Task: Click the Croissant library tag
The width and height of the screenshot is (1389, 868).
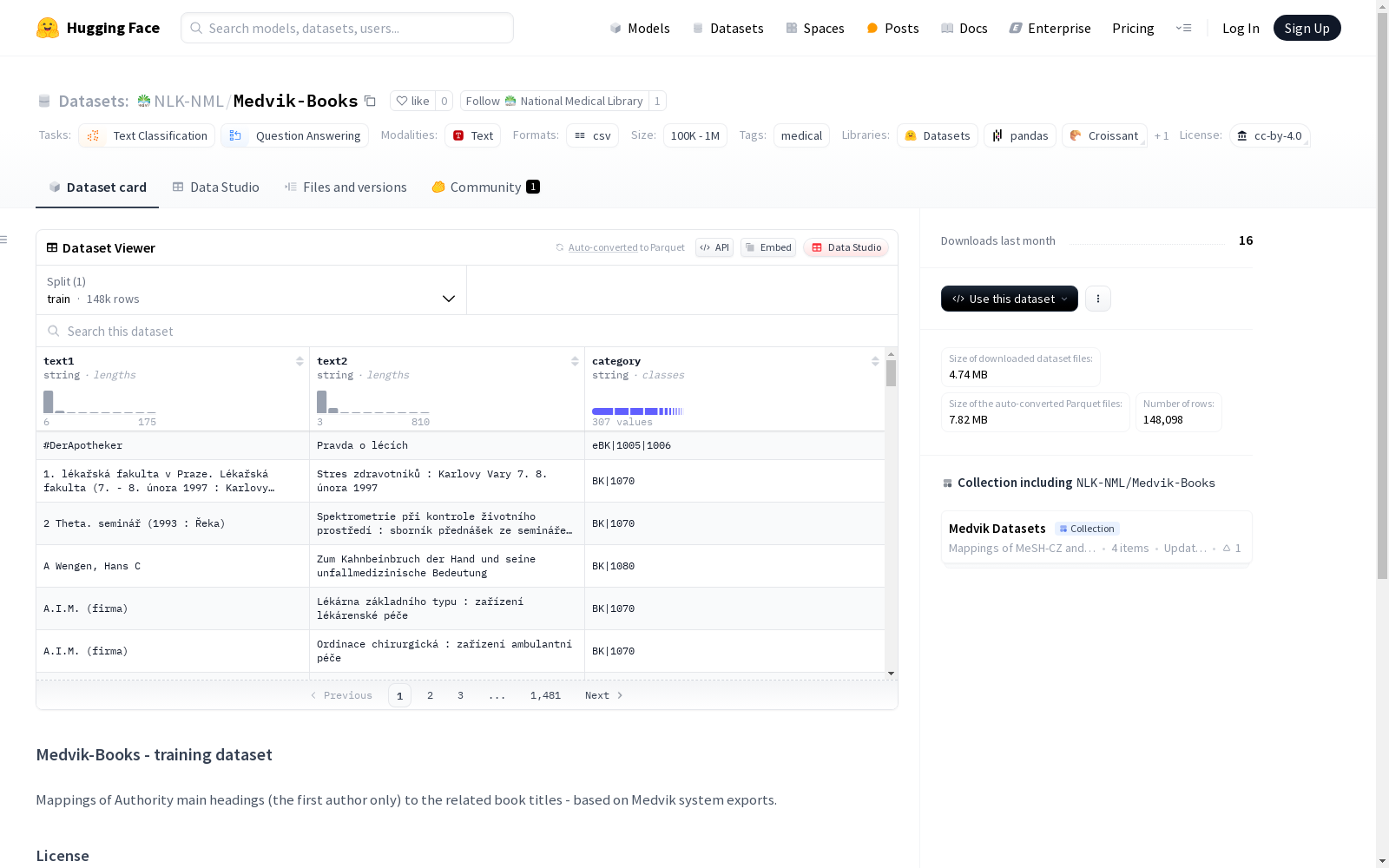Action: point(1104,135)
